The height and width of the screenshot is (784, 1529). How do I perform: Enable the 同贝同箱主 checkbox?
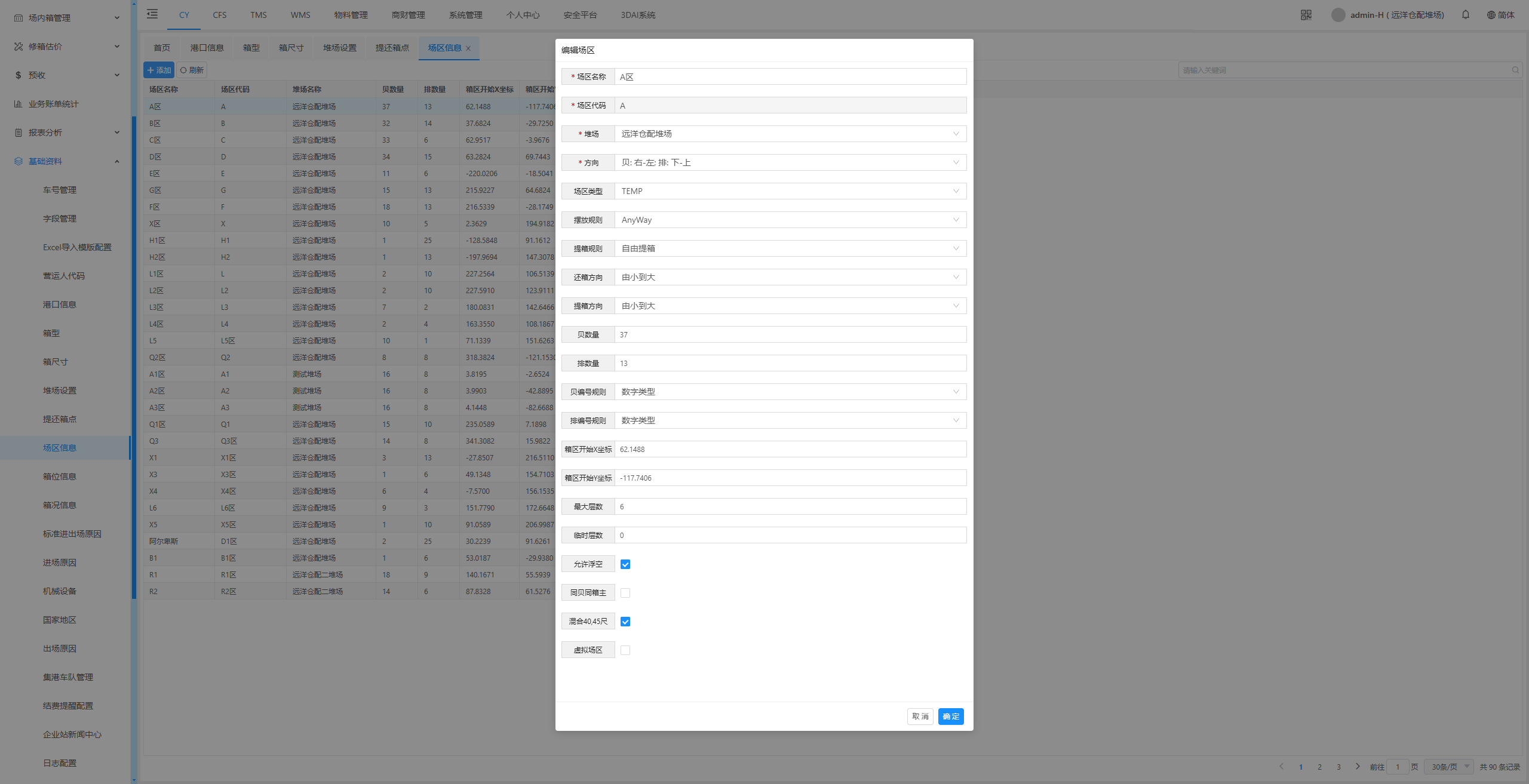coord(625,593)
